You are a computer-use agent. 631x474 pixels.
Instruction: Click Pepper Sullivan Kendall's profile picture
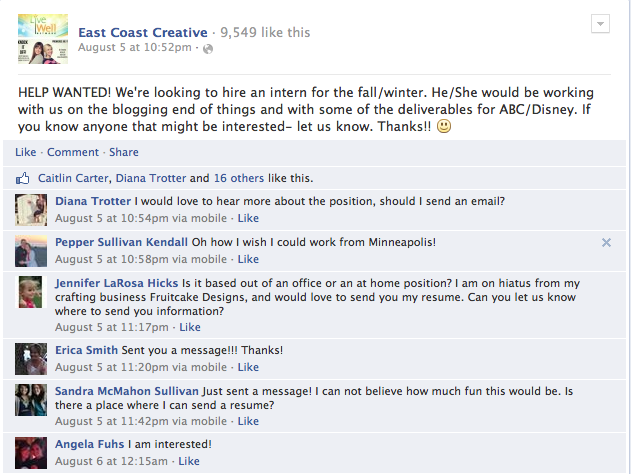point(31,251)
